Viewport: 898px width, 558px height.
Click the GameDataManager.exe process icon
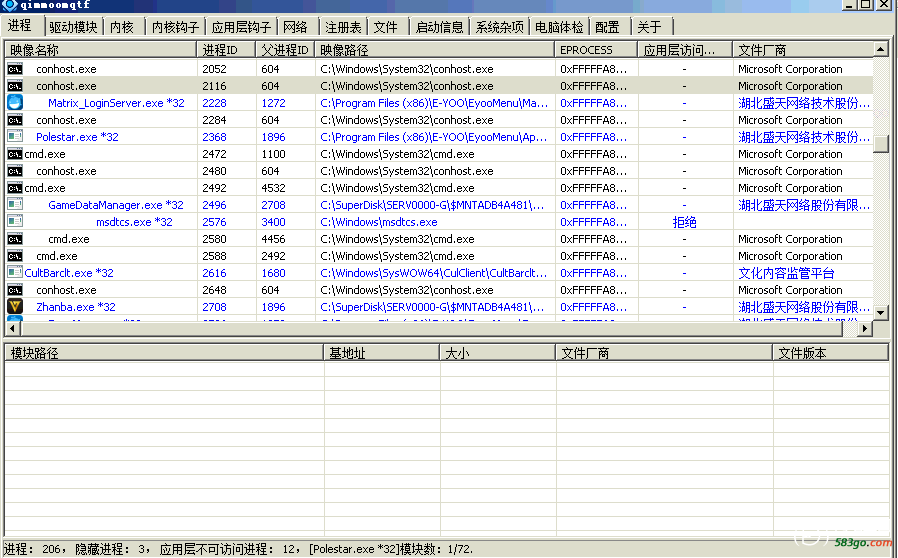click(15, 205)
